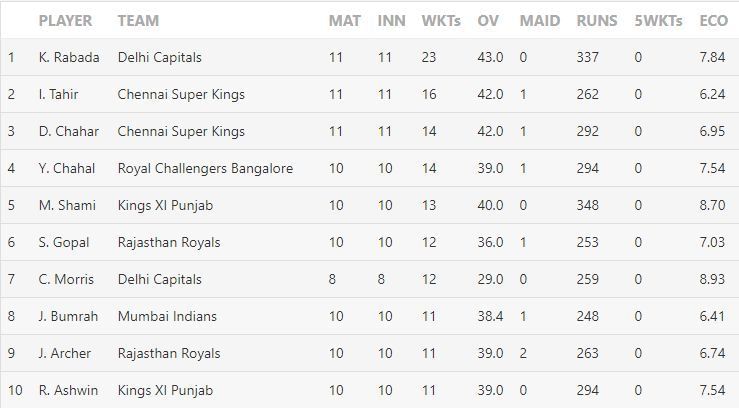
Task: Open I. Tahir player profile
Action: click(58, 95)
